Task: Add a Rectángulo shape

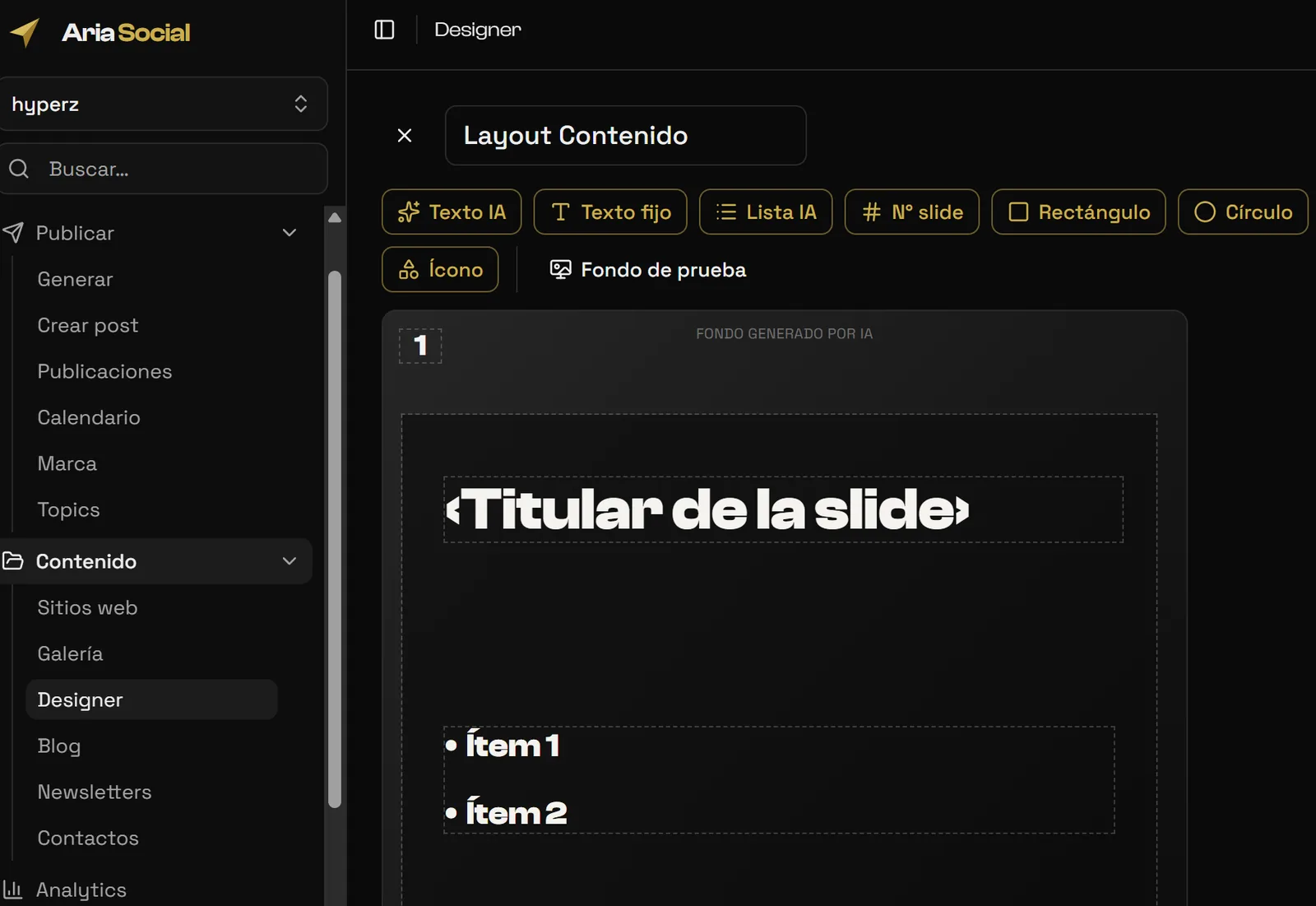Action: (x=1078, y=212)
